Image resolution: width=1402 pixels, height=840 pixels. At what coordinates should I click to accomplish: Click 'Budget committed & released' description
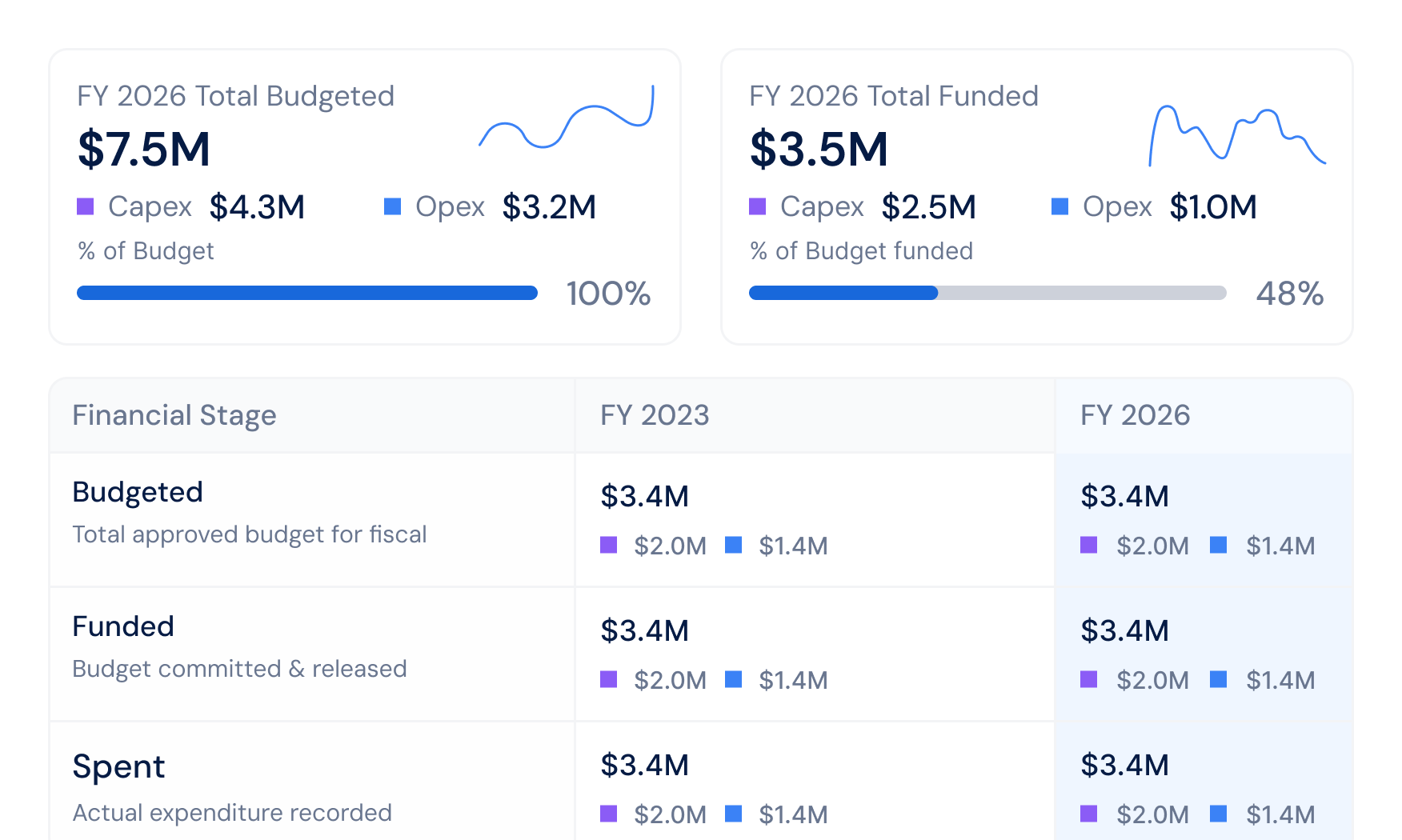pyautogui.click(x=239, y=669)
